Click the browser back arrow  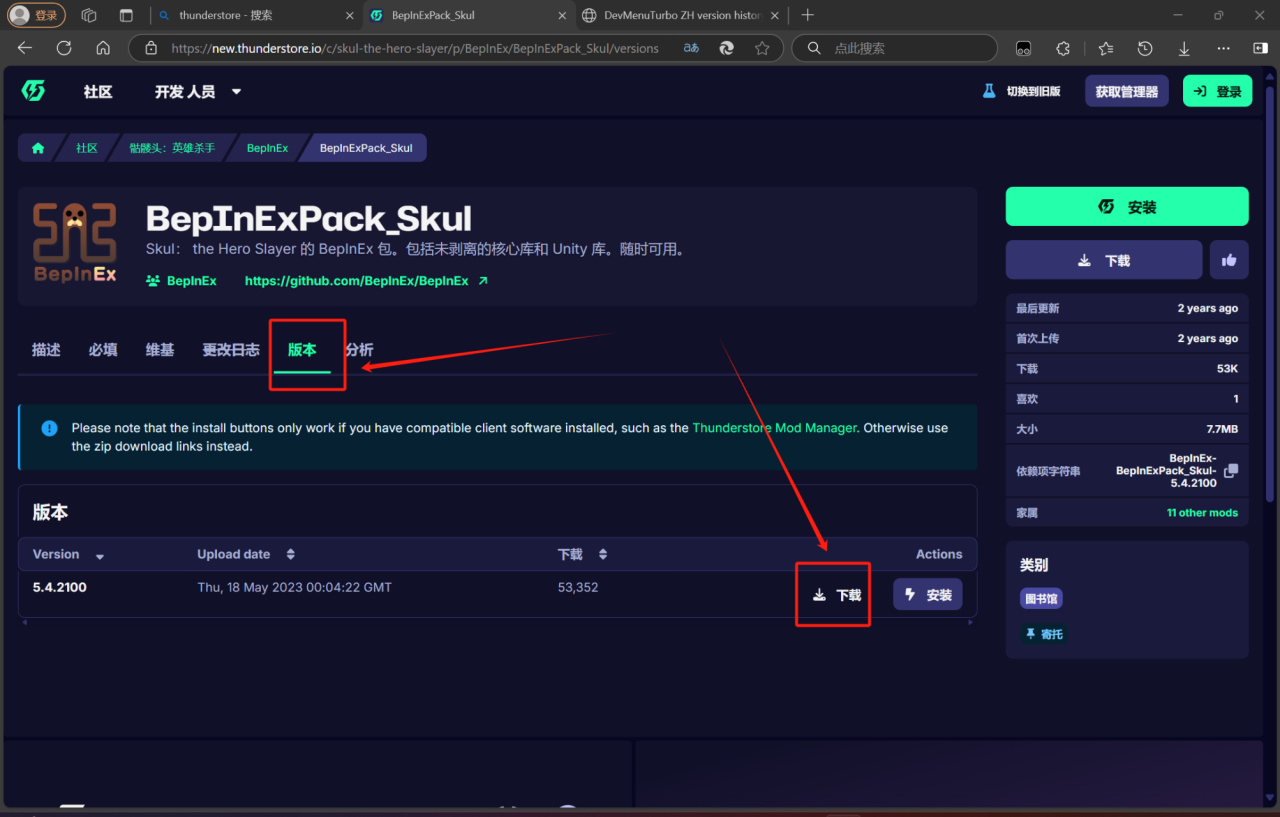[25, 48]
